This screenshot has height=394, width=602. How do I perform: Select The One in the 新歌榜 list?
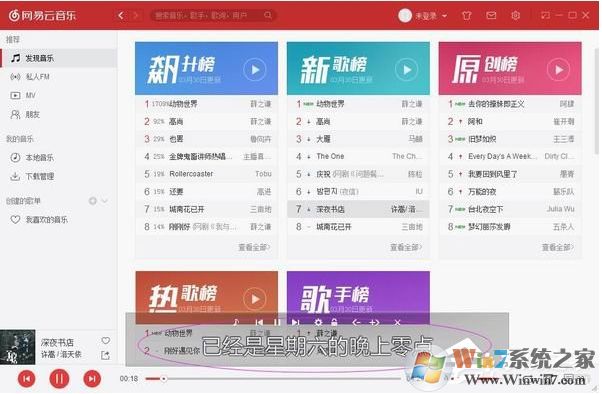pyautogui.click(x=358, y=156)
